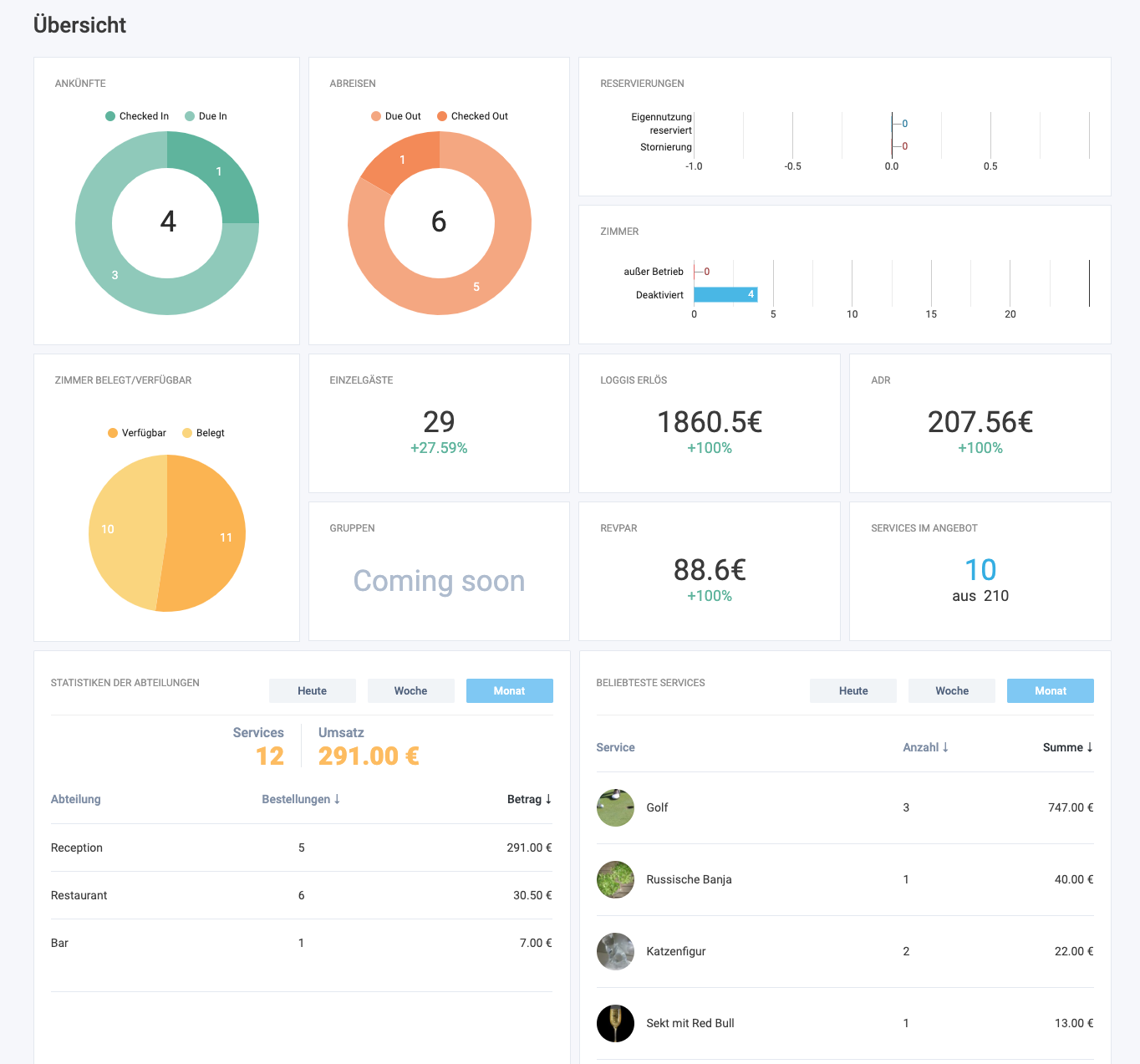Click the Due In donut segment showing 3
Viewport: 1140px width, 1064px height.
tap(117, 274)
